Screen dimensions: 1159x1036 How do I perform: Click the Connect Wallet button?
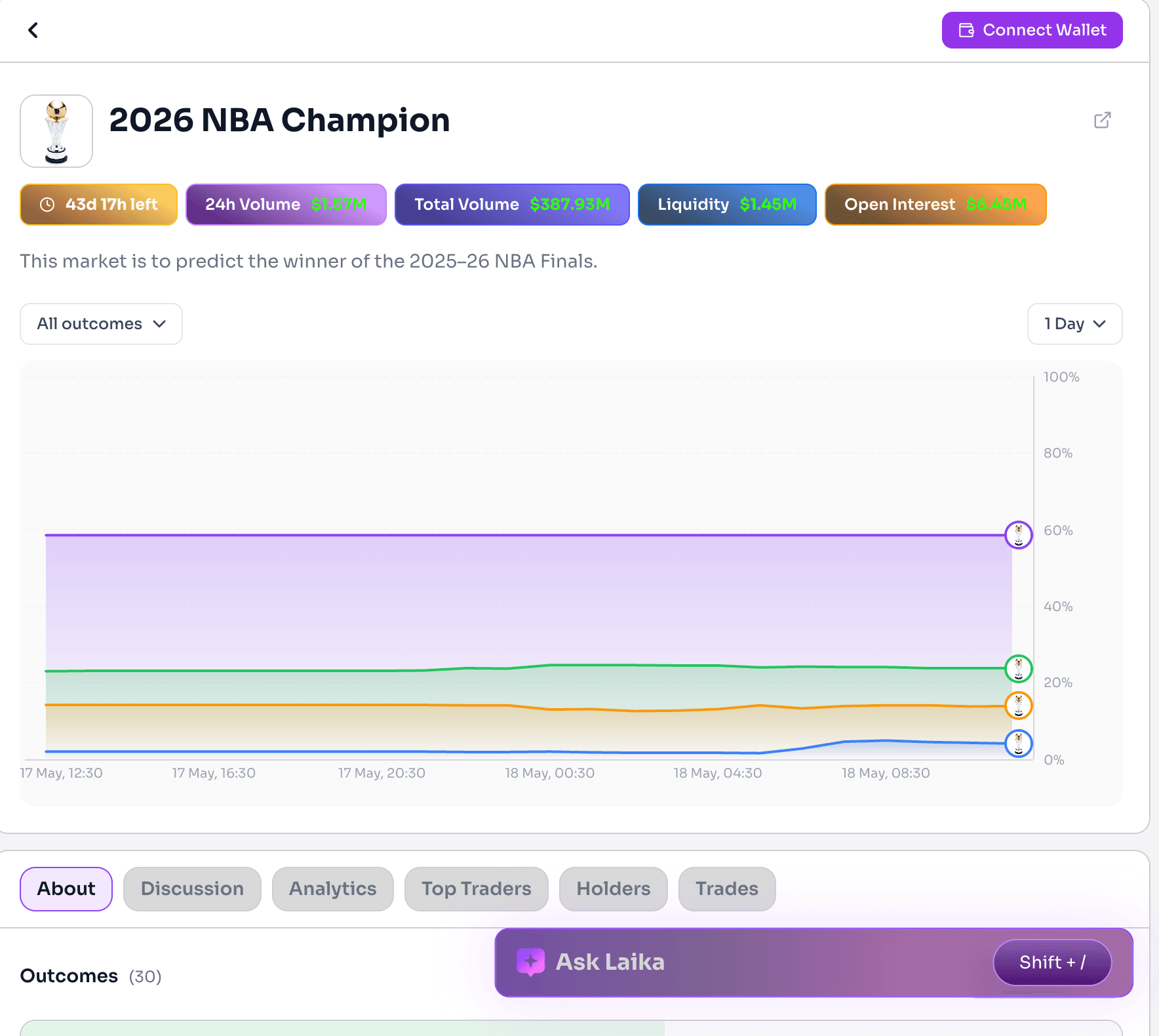pyautogui.click(x=1032, y=30)
